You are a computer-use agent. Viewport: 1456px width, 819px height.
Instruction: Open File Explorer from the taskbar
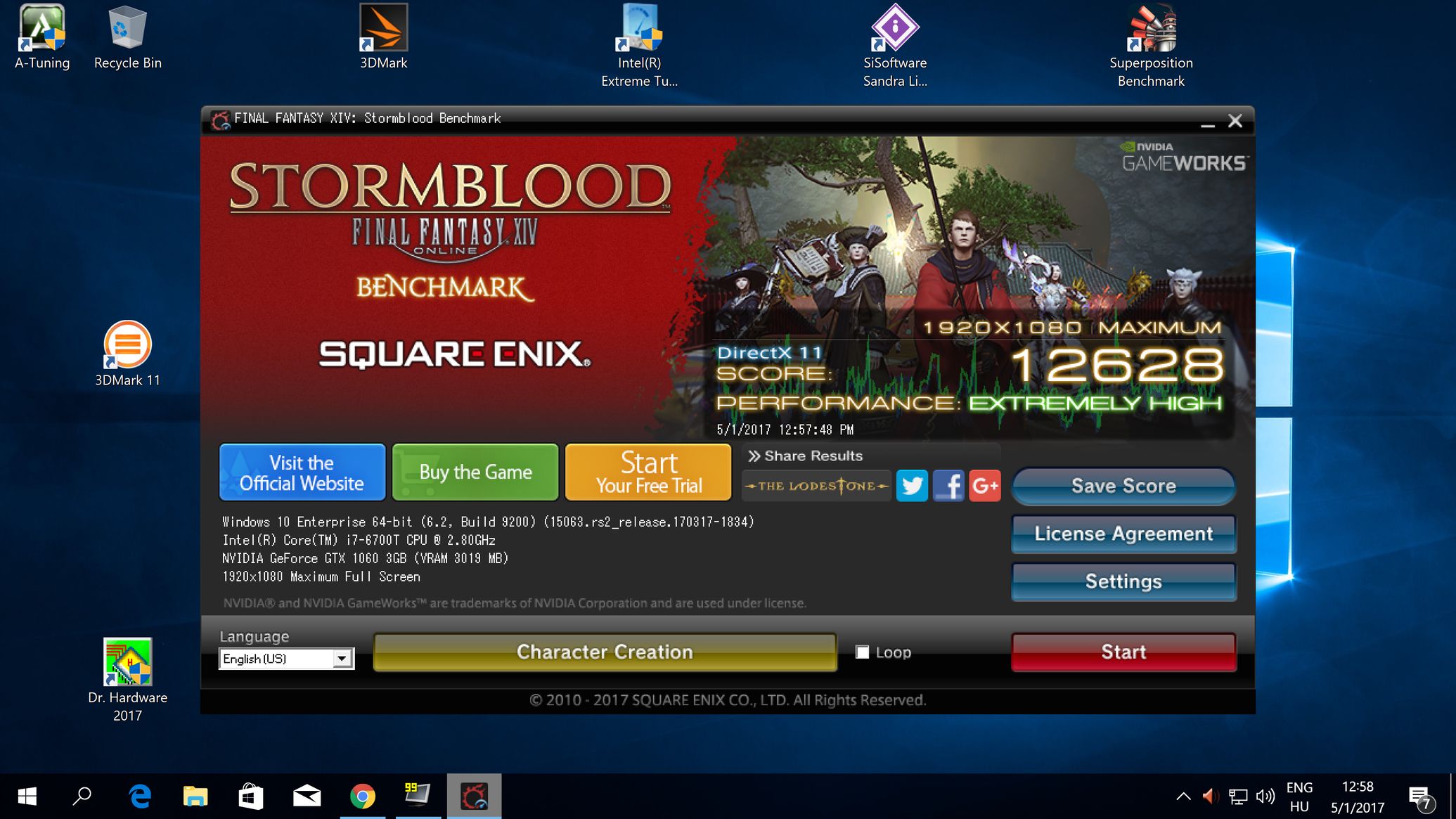(x=195, y=797)
